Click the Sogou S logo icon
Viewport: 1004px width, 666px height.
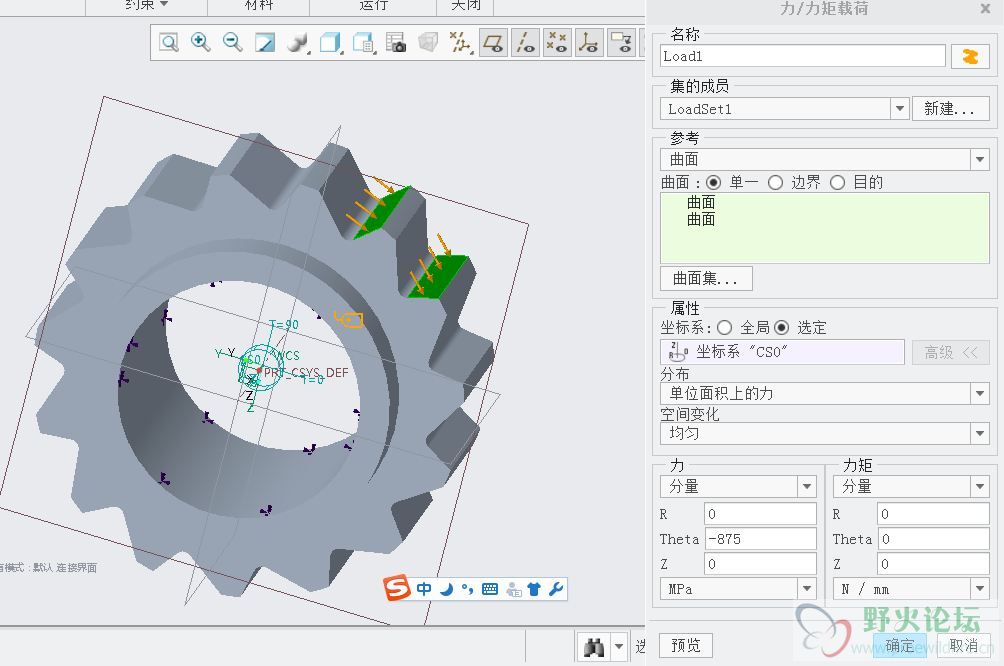click(397, 588)
